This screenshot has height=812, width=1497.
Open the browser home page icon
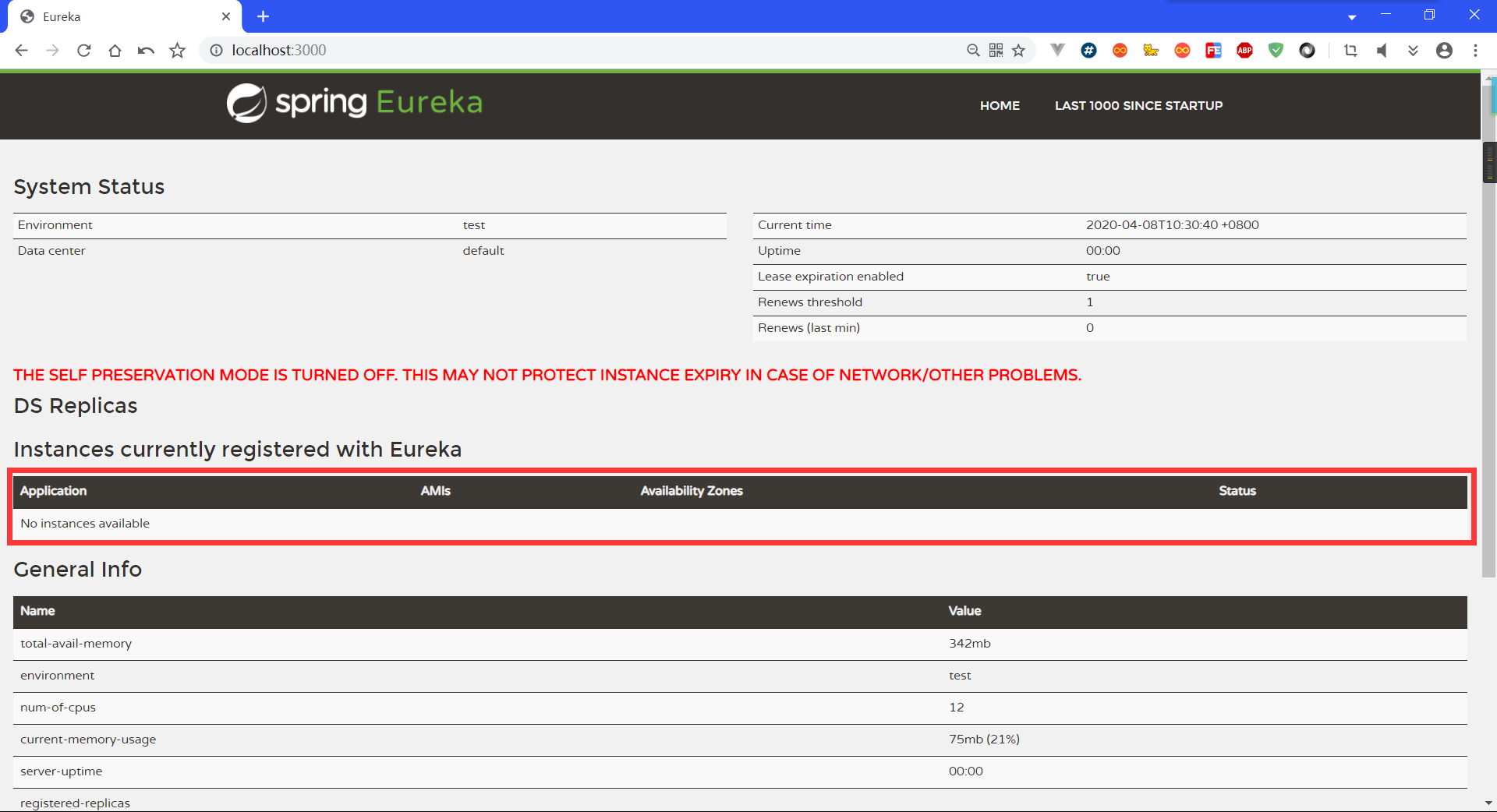tap(115, 51)
